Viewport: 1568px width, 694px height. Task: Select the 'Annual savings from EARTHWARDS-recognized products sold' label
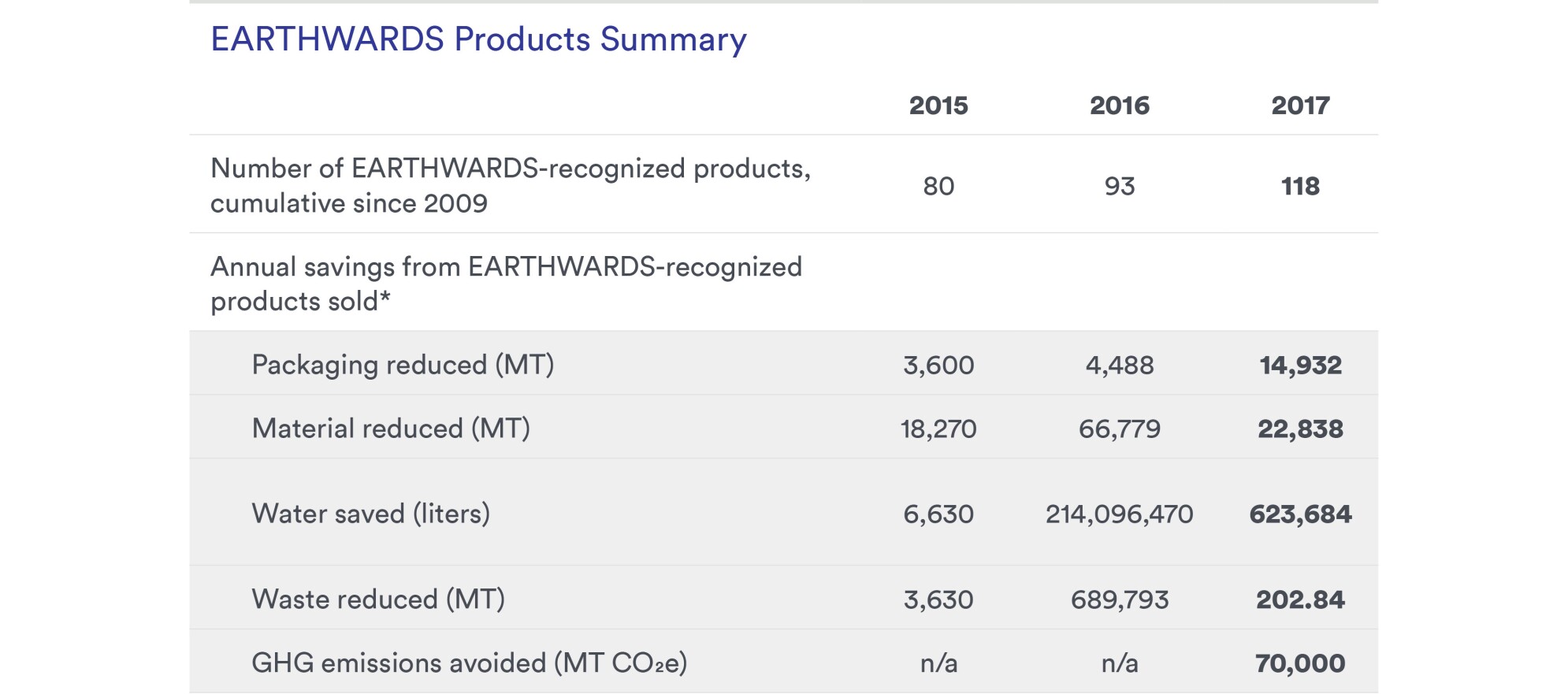[x=506, y=284]
